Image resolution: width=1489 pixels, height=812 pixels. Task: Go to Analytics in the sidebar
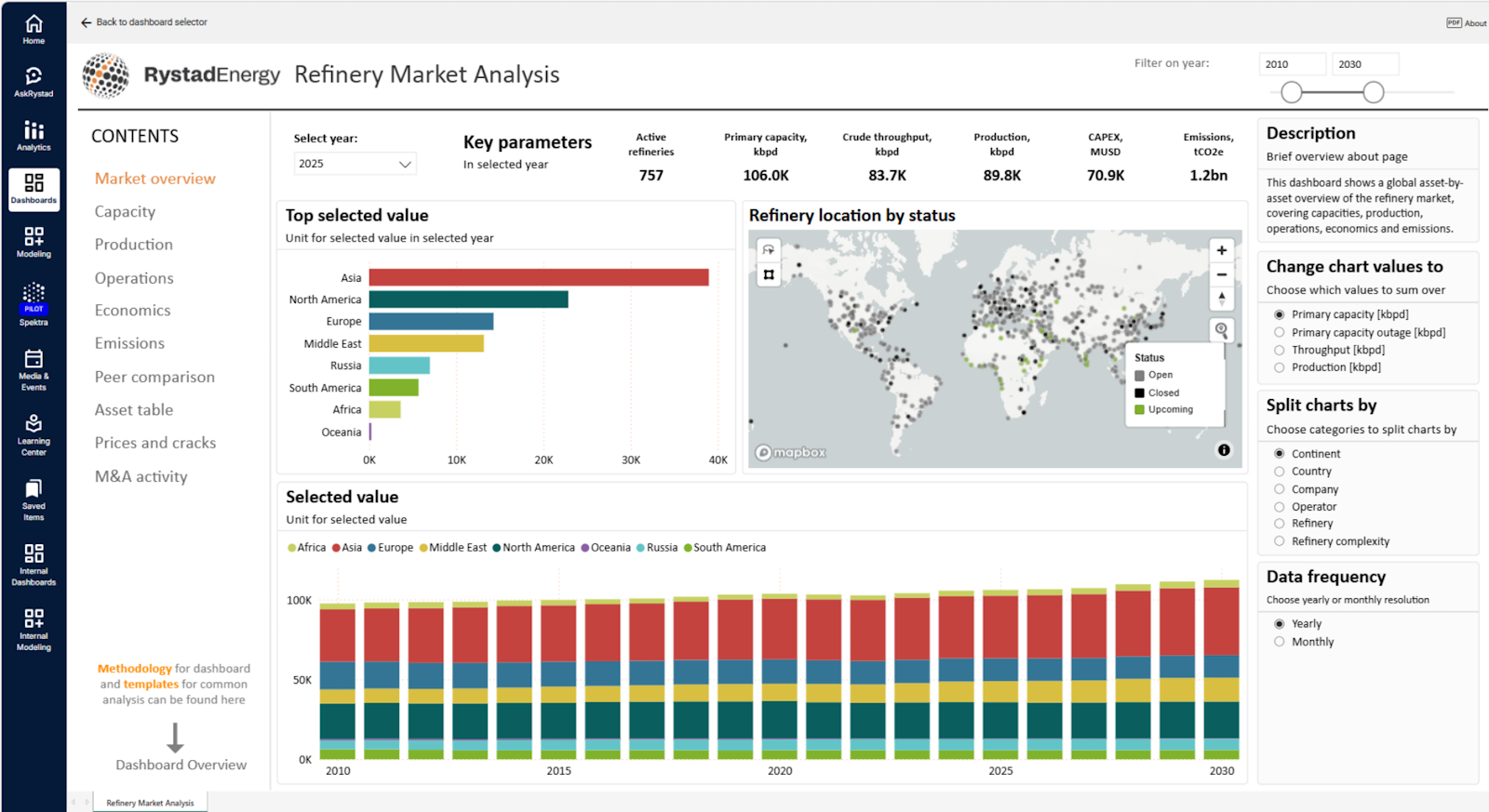(x=34, y=136)
